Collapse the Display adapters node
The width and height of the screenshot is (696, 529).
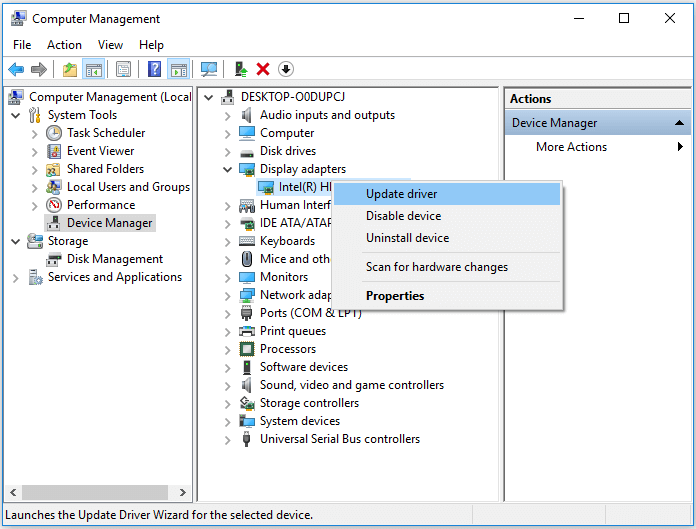(x=228, y=170)
